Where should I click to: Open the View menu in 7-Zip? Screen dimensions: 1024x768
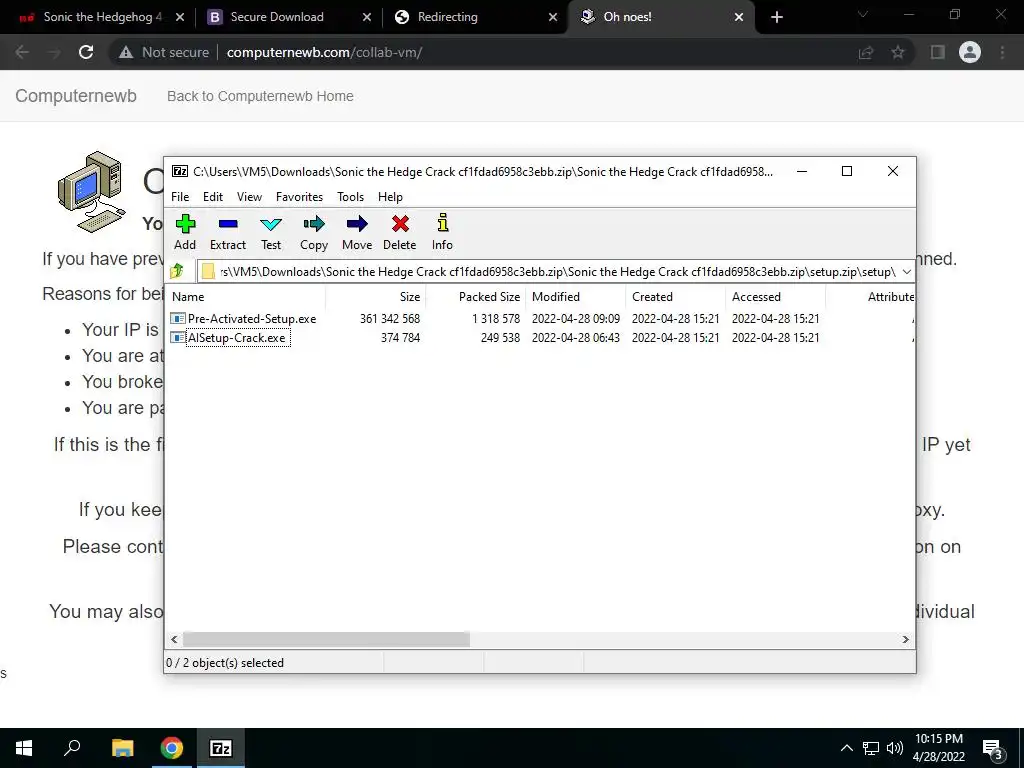[x=249, y=197]
